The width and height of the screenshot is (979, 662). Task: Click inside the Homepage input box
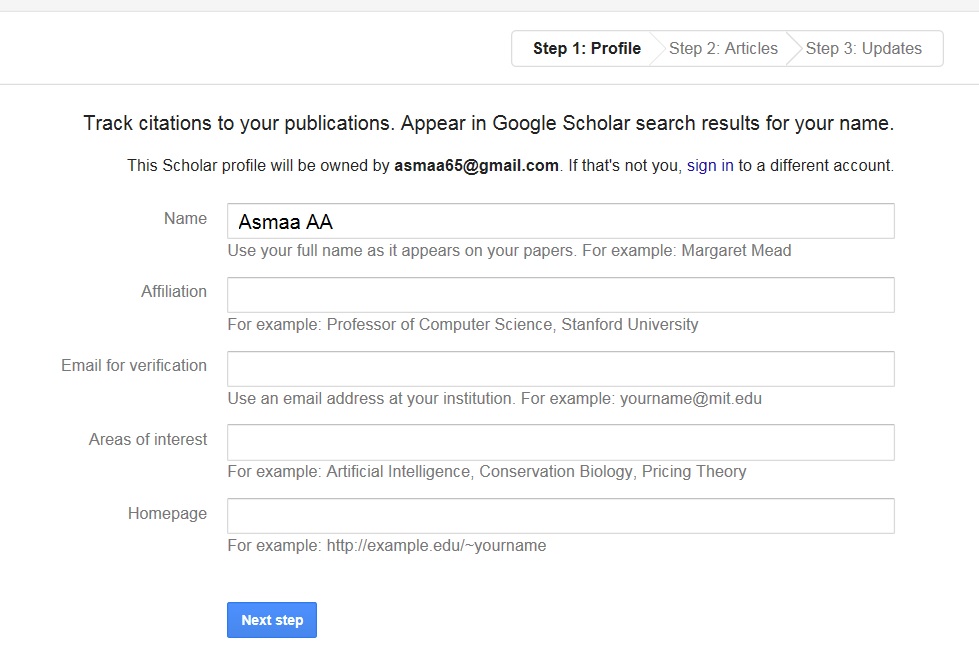560,516
